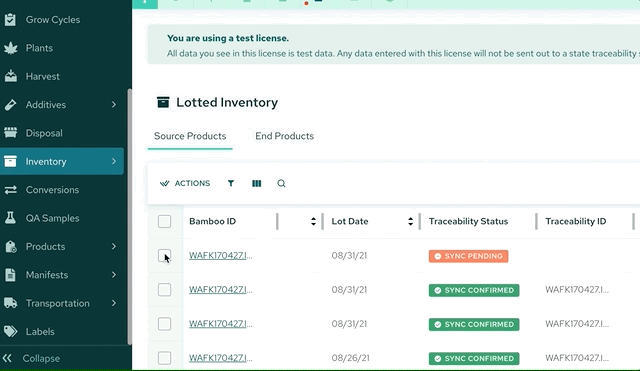Click the test license notice heading

click(x=228, y=38)
